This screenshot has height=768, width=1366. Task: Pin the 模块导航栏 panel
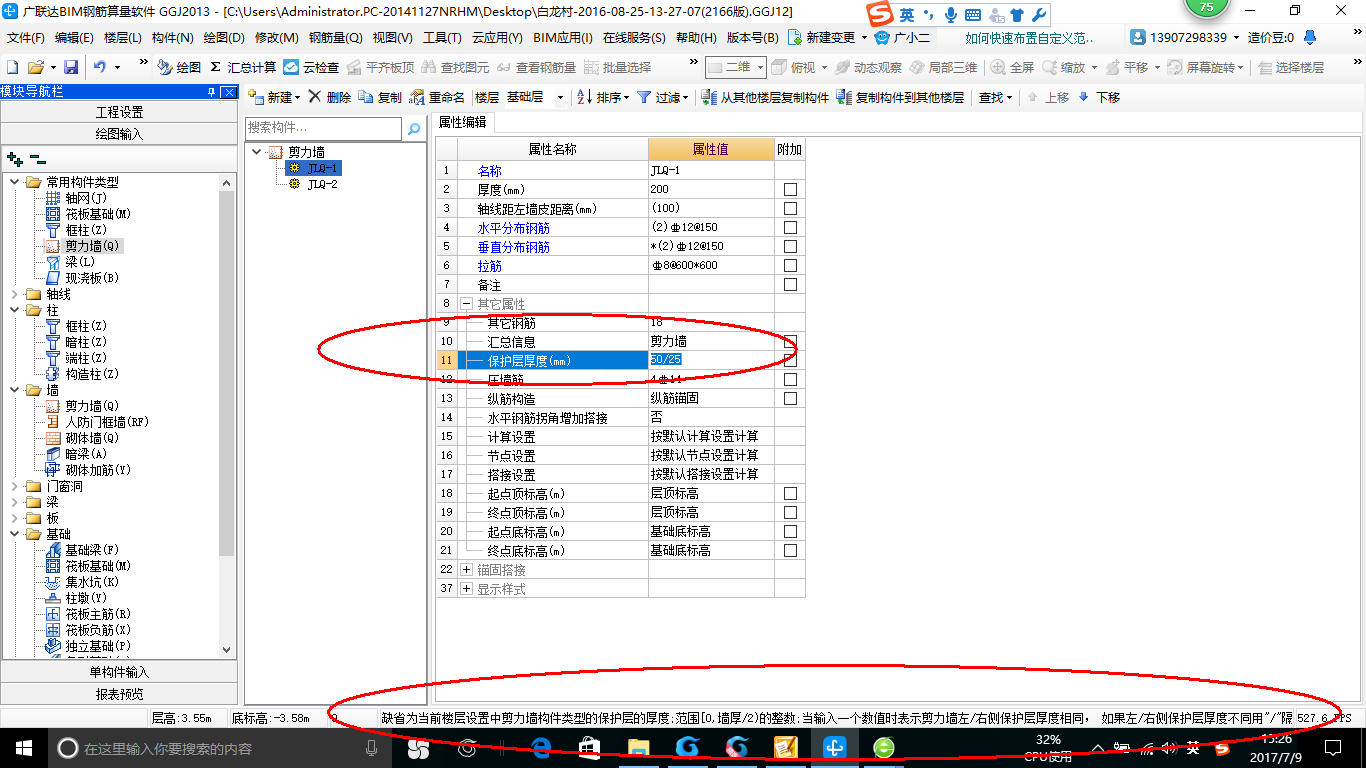211,92
